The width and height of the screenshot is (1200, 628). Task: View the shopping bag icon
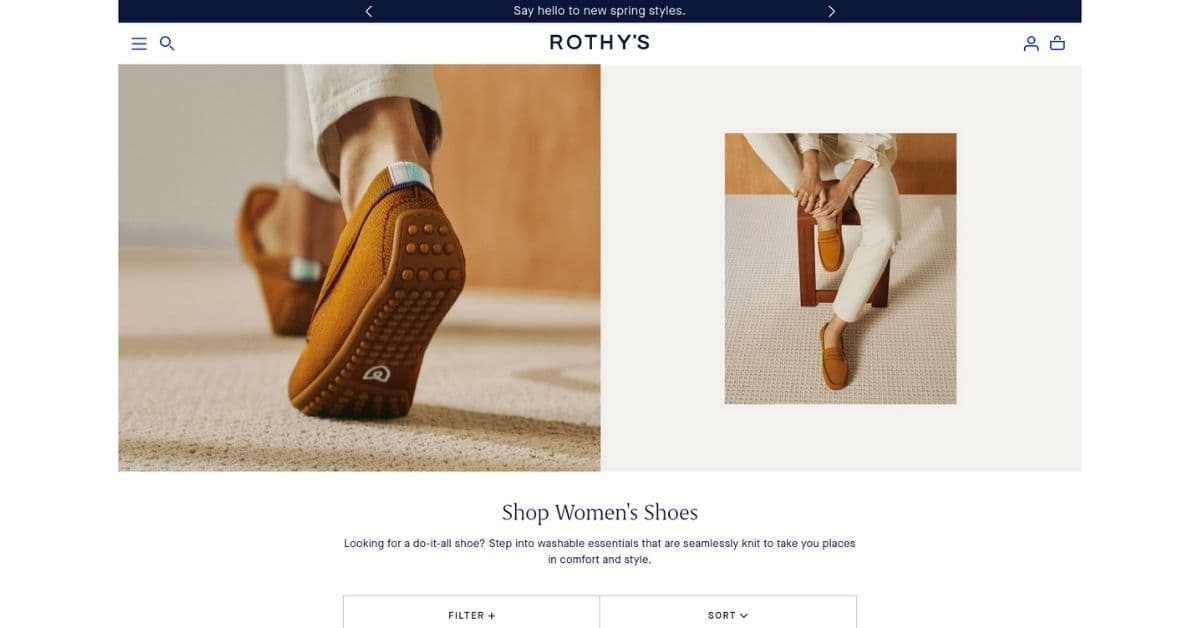[x=1058, y=43]
